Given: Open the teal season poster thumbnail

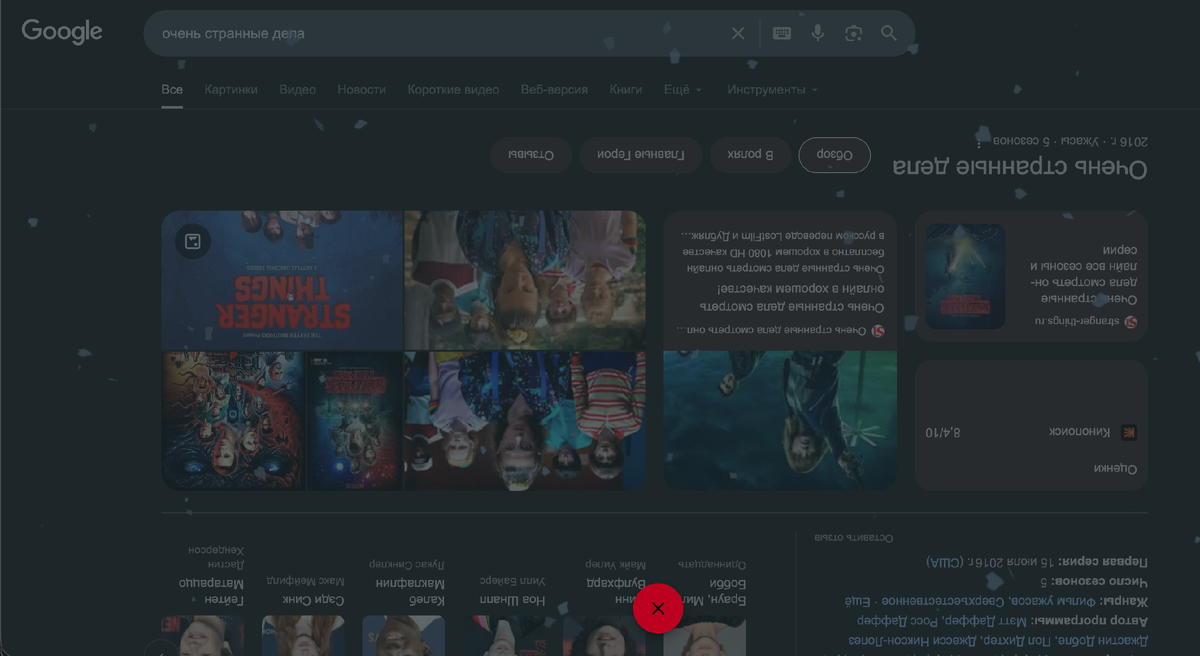Looking at the screenshot, I should 353,421.
